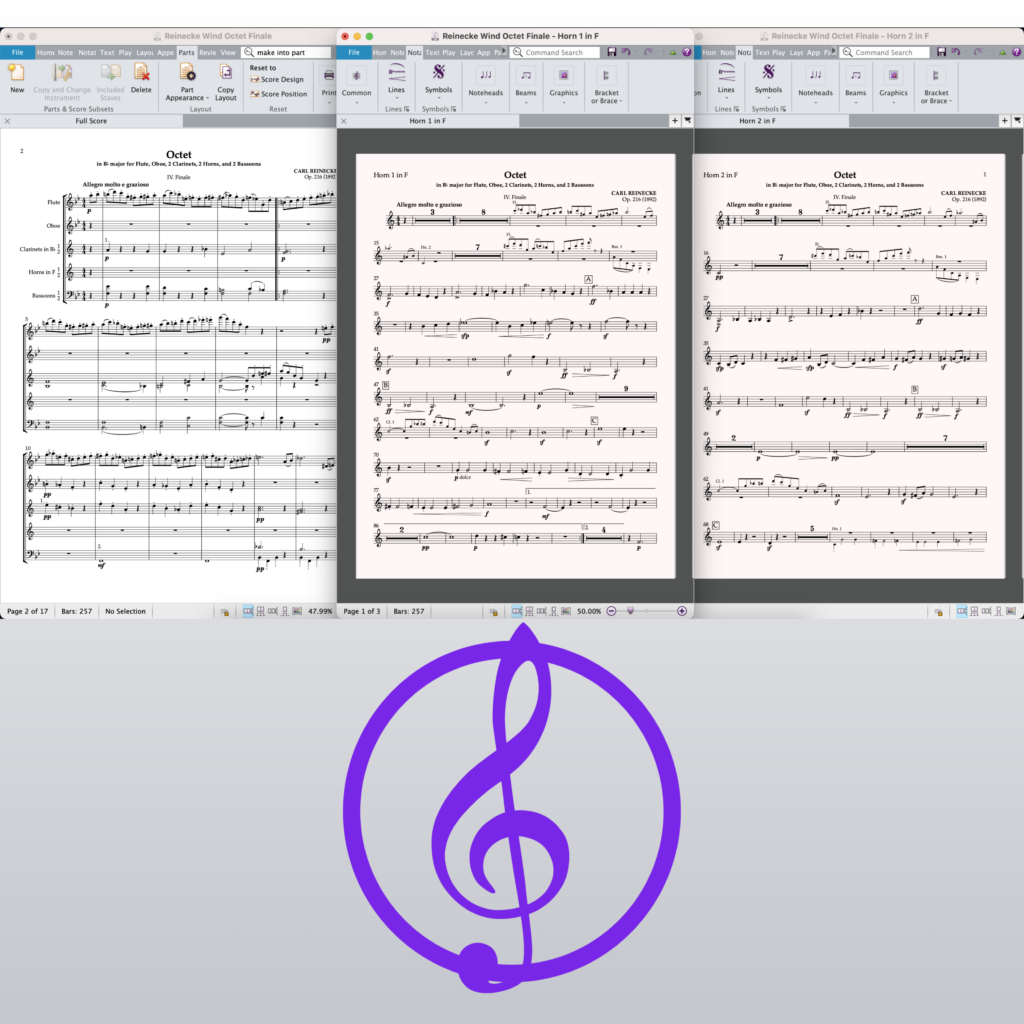Open the Lines gallery in Horn 1 in F window
The height and width of the screenshot is (1024, 1024).
pyautogui.click(x=396, y=82)
